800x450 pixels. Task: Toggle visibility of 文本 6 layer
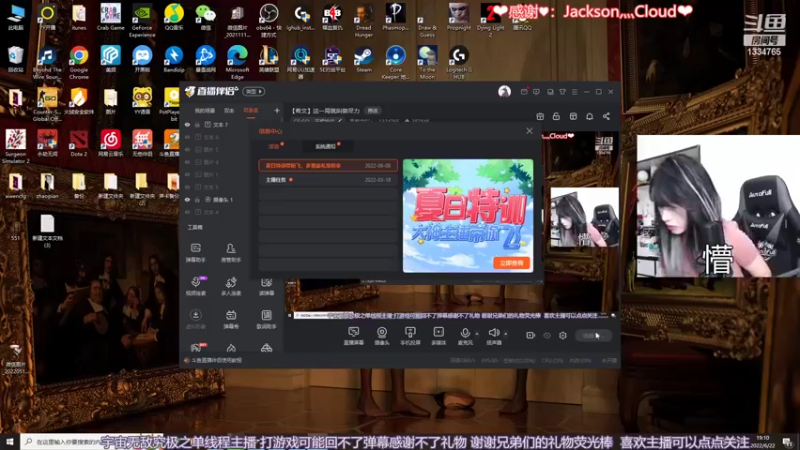coord(187,137)
